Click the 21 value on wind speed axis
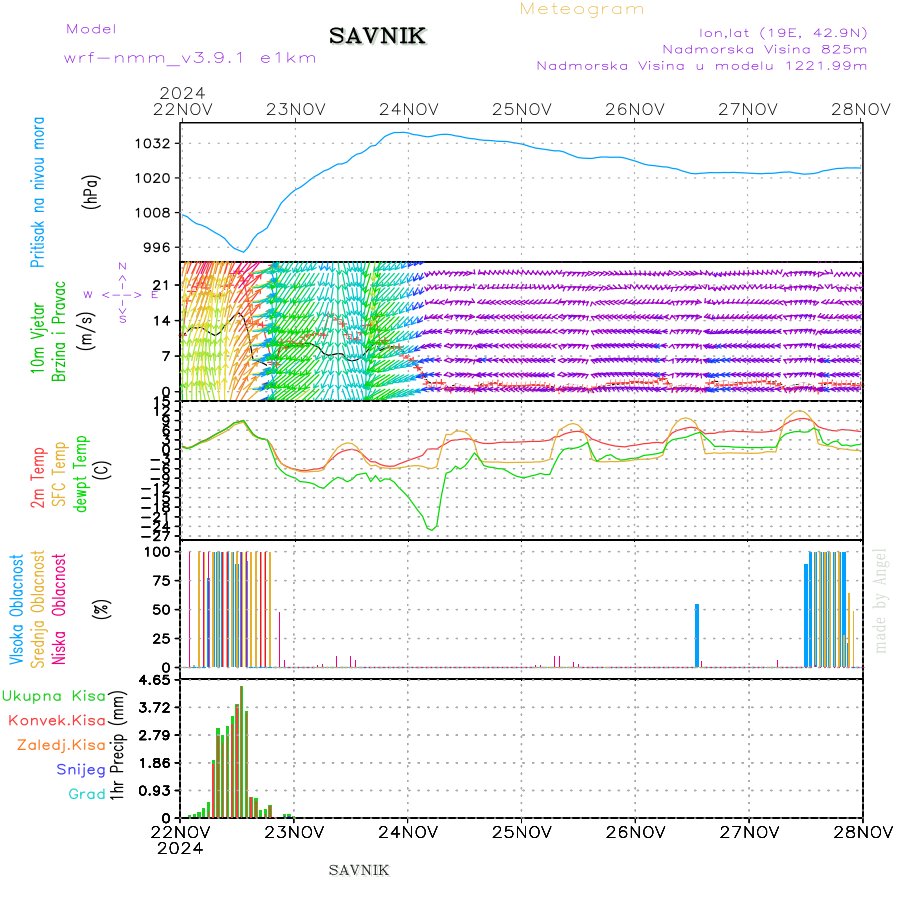This screenshot has width=900, height=900. click(x=162, y=285)
